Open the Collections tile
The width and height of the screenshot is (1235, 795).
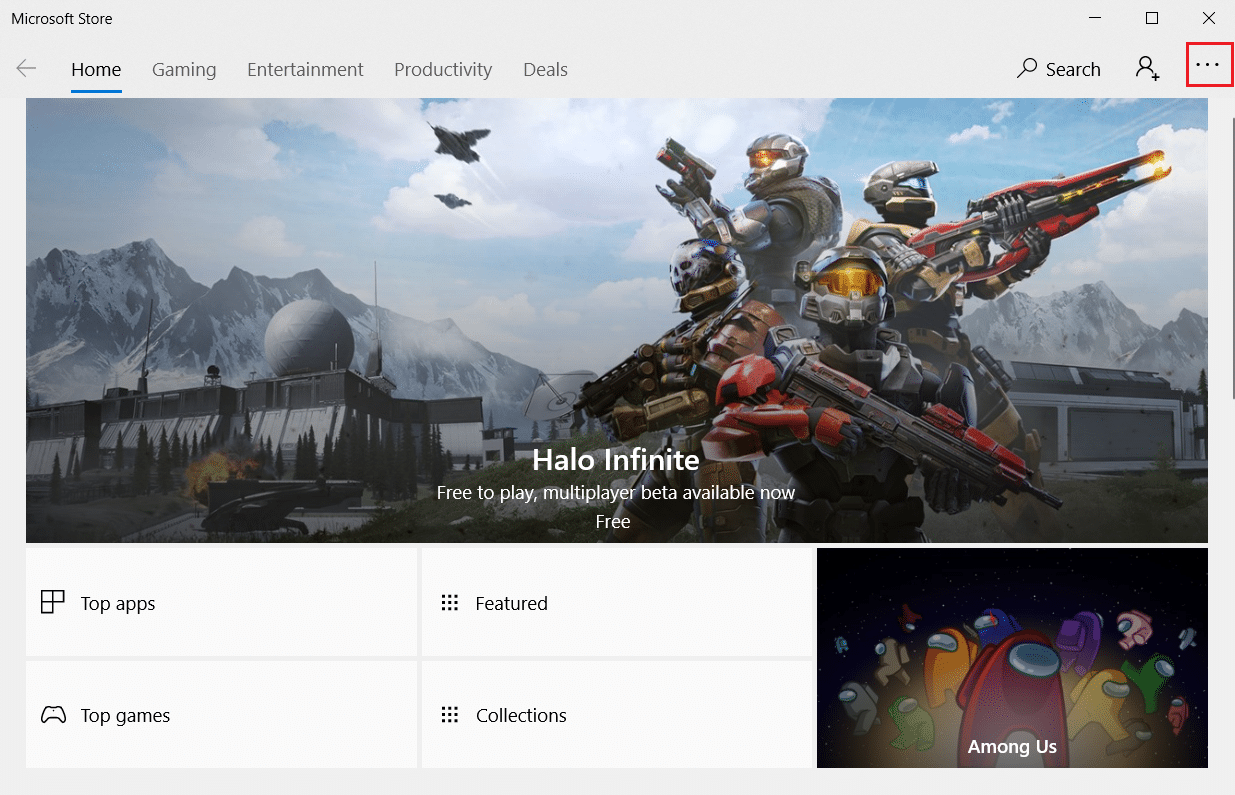click(x=617, y=714)
